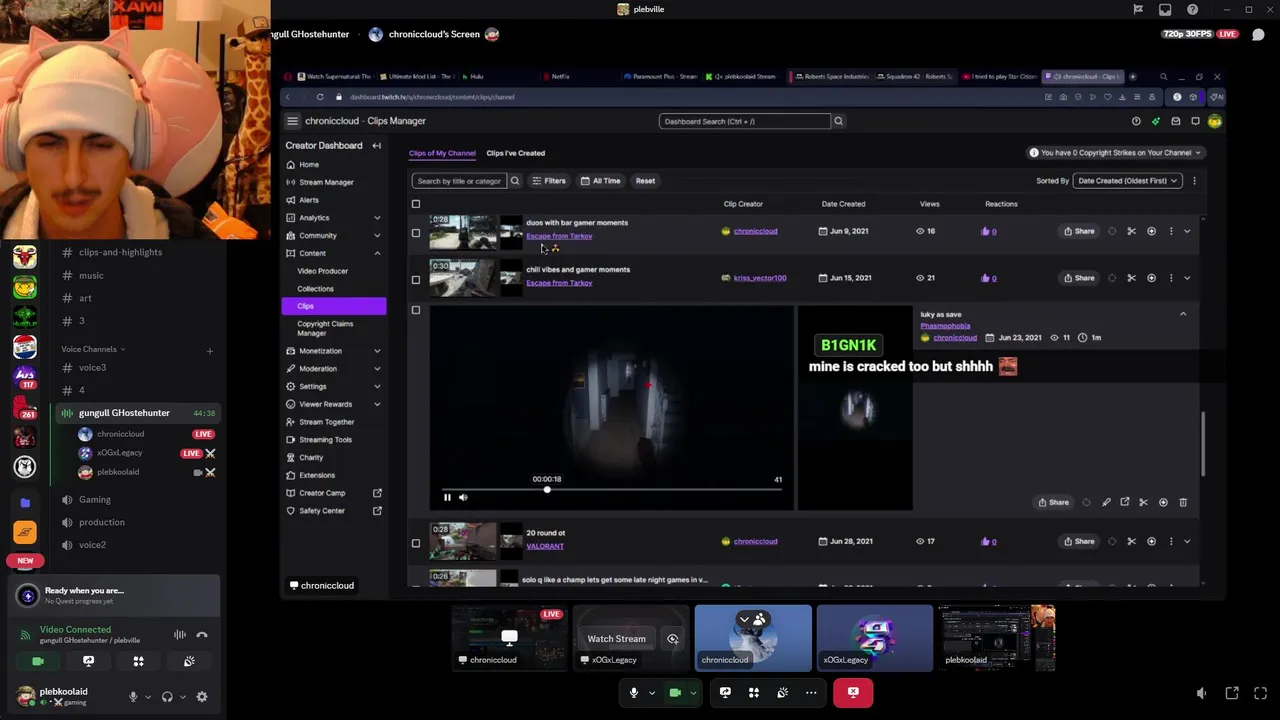The image size is (1280, 720).
Task: Open the Sorted By Date Created dropdown
Action: click(x=1127, y=181)
